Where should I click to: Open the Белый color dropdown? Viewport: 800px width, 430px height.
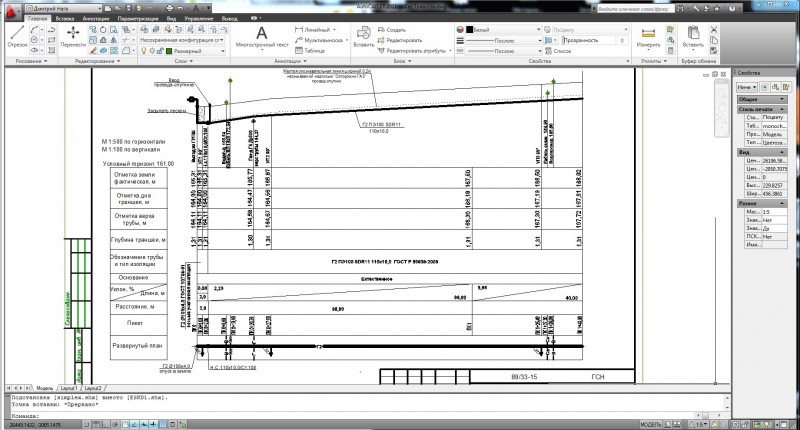click(503, 30)
